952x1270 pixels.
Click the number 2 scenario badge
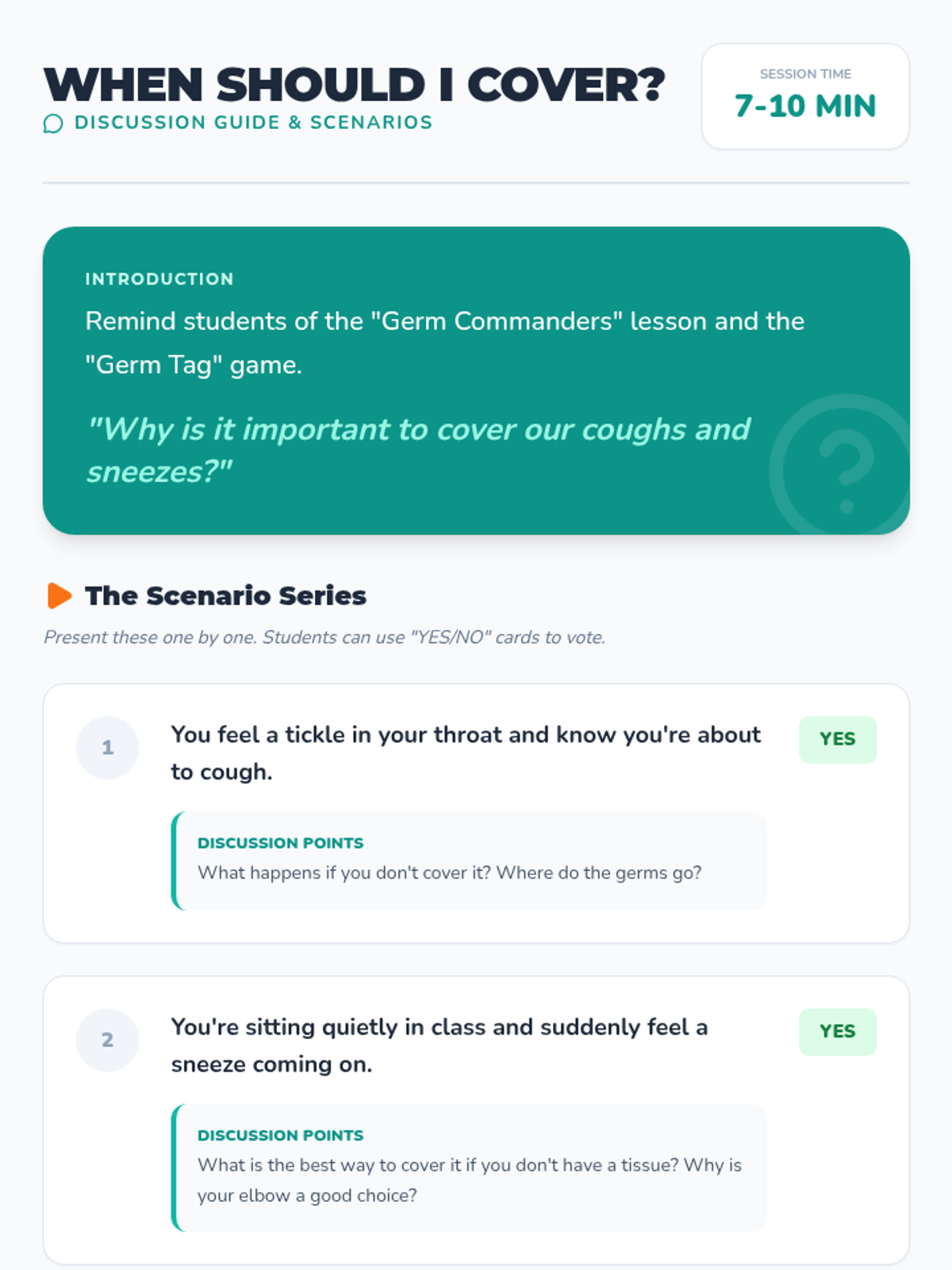[107, 1040]
